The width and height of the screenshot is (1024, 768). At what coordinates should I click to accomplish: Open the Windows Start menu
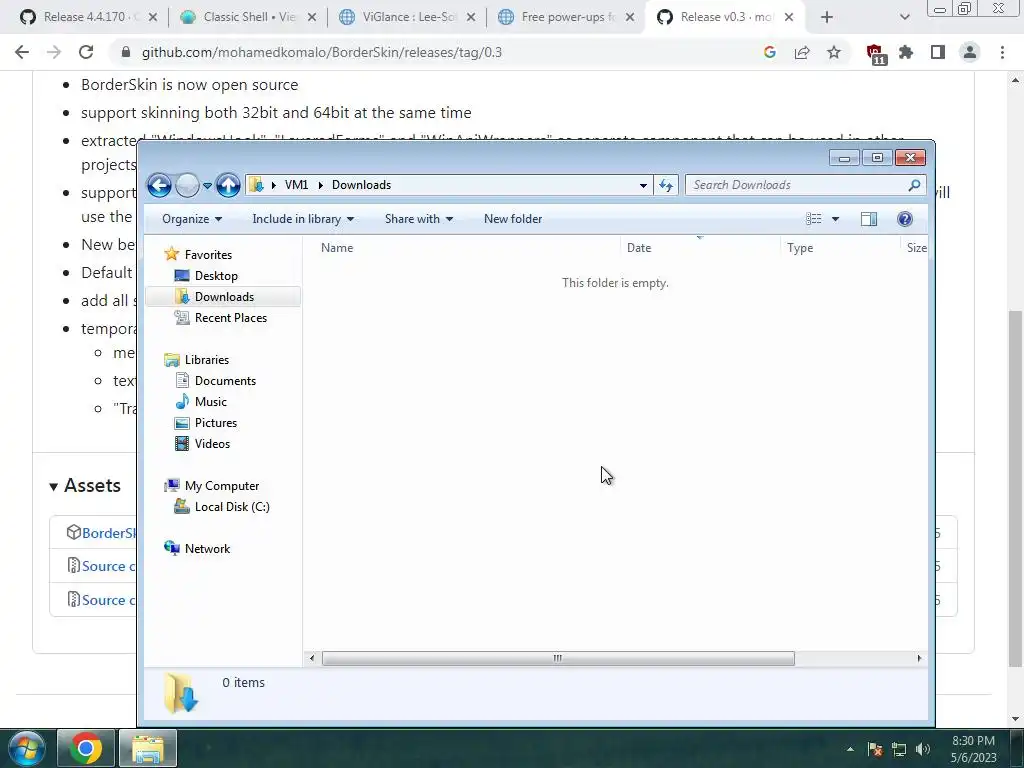click(26, 748)
